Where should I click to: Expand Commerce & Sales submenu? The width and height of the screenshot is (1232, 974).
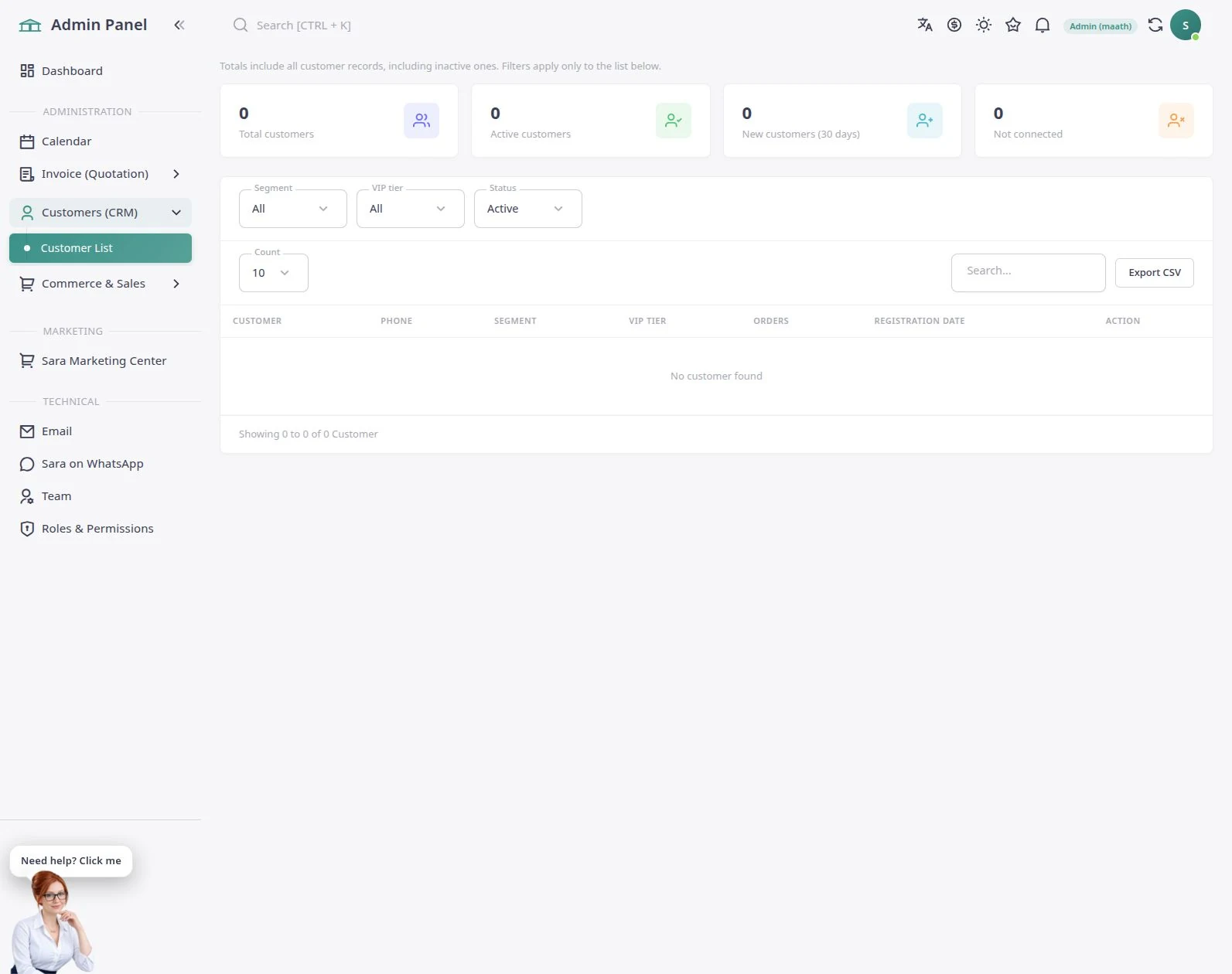(101, 284)
